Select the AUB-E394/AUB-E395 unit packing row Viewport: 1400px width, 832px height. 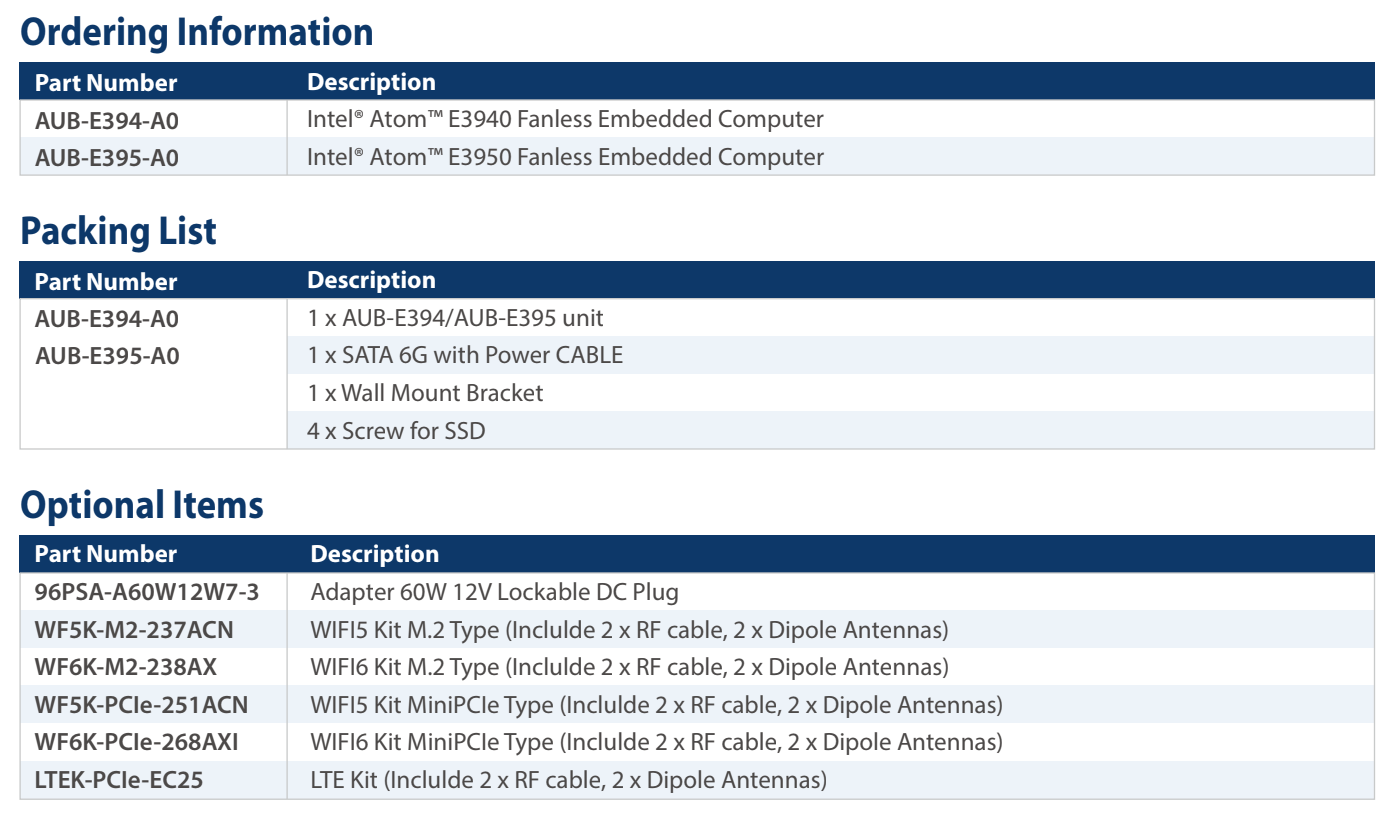pos(456,319)
